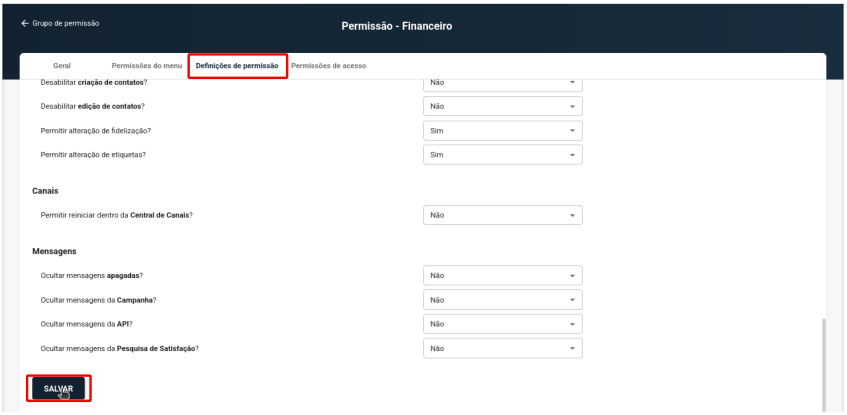Click the vertical scrollbar thumb
This screenshot has height=415, width=847.
(x=823, y=365)
